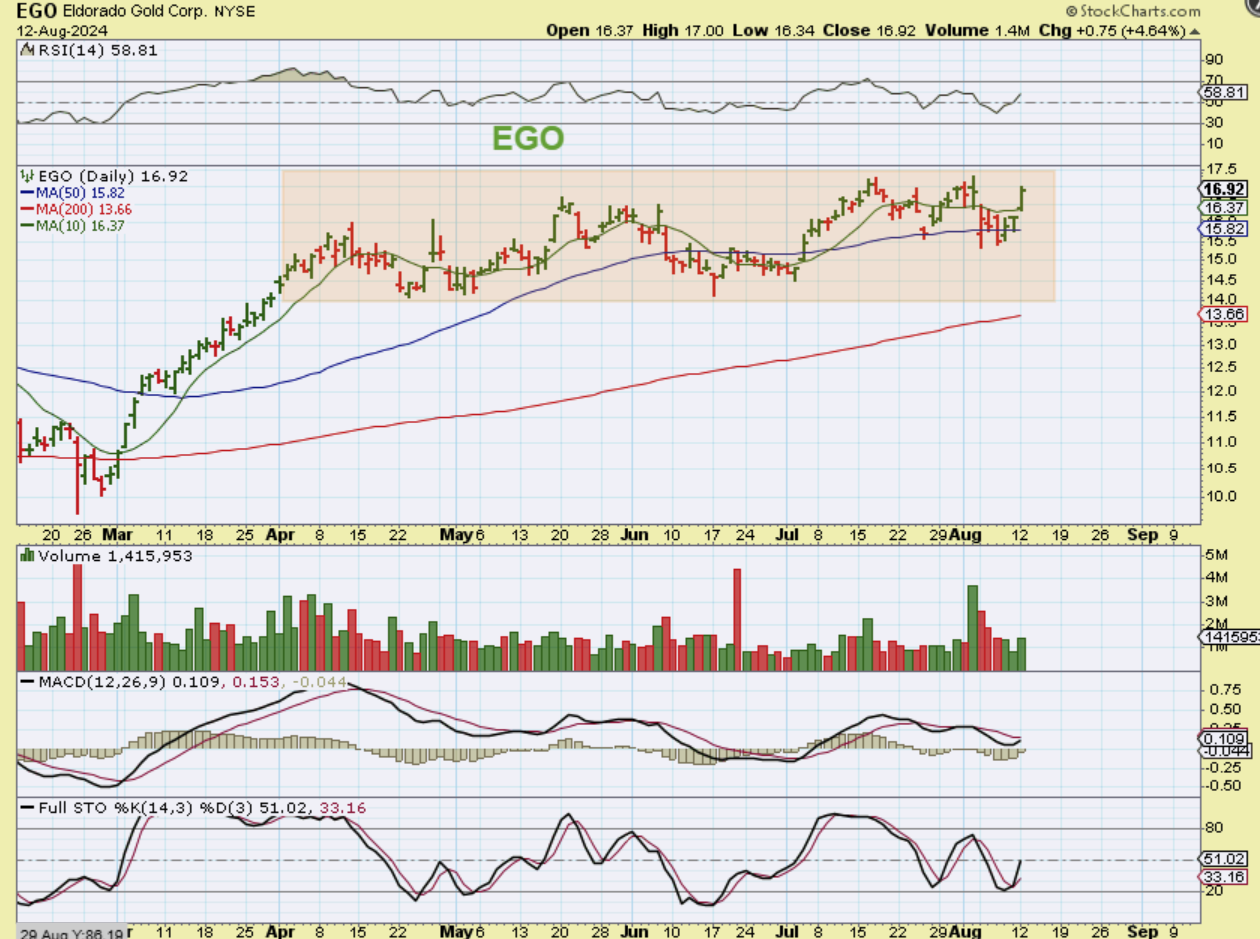
Task: Click the tallest red volume bar in late June
Action: 737,619
